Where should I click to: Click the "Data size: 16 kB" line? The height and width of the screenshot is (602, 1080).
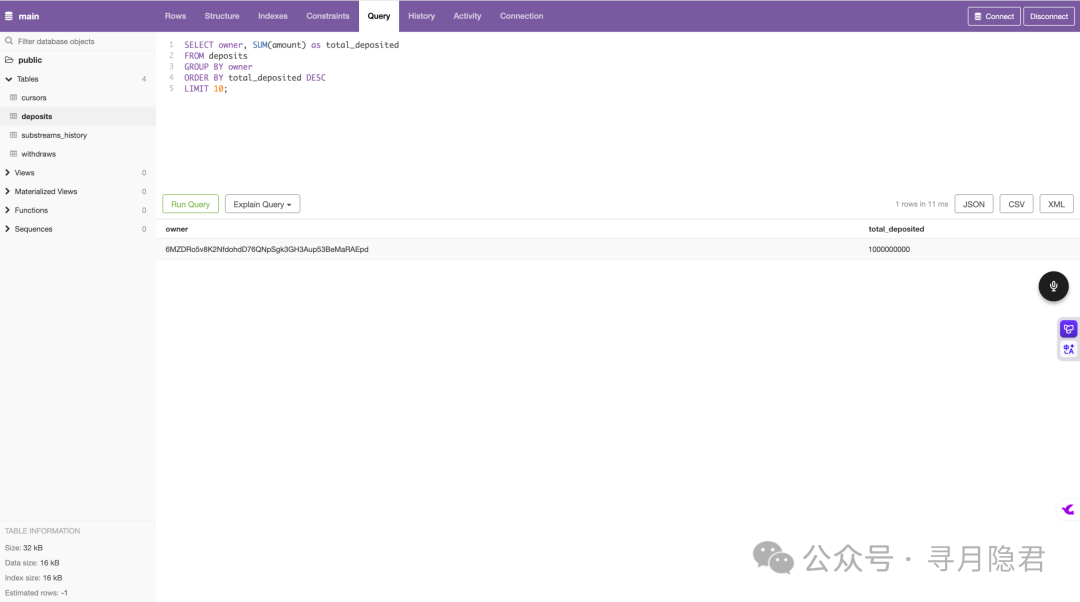point(32,563)
